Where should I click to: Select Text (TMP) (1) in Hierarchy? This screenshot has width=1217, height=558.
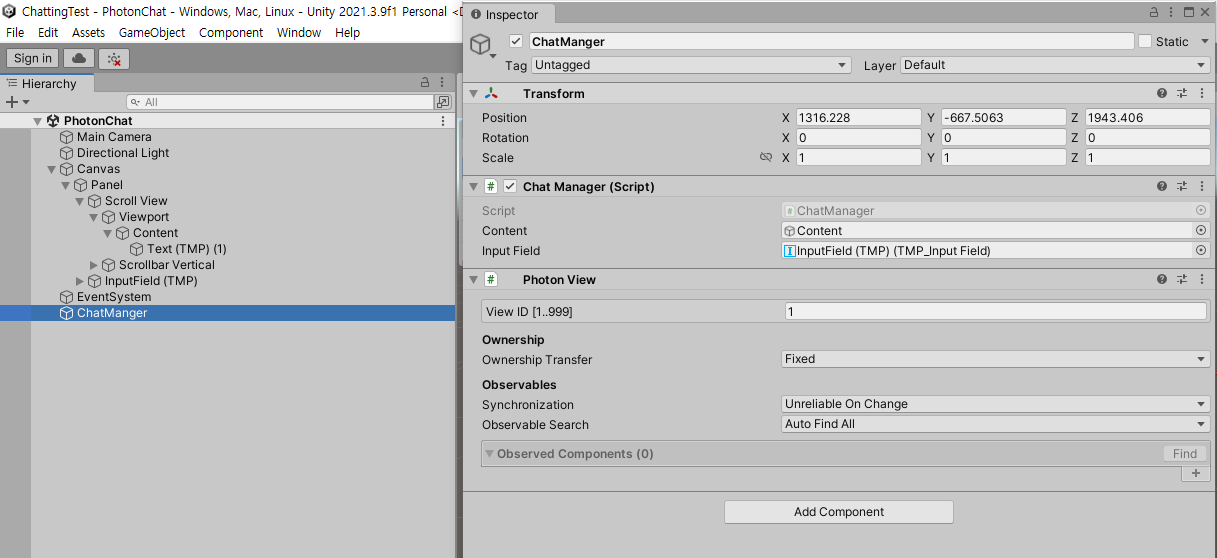click(187, 249)
